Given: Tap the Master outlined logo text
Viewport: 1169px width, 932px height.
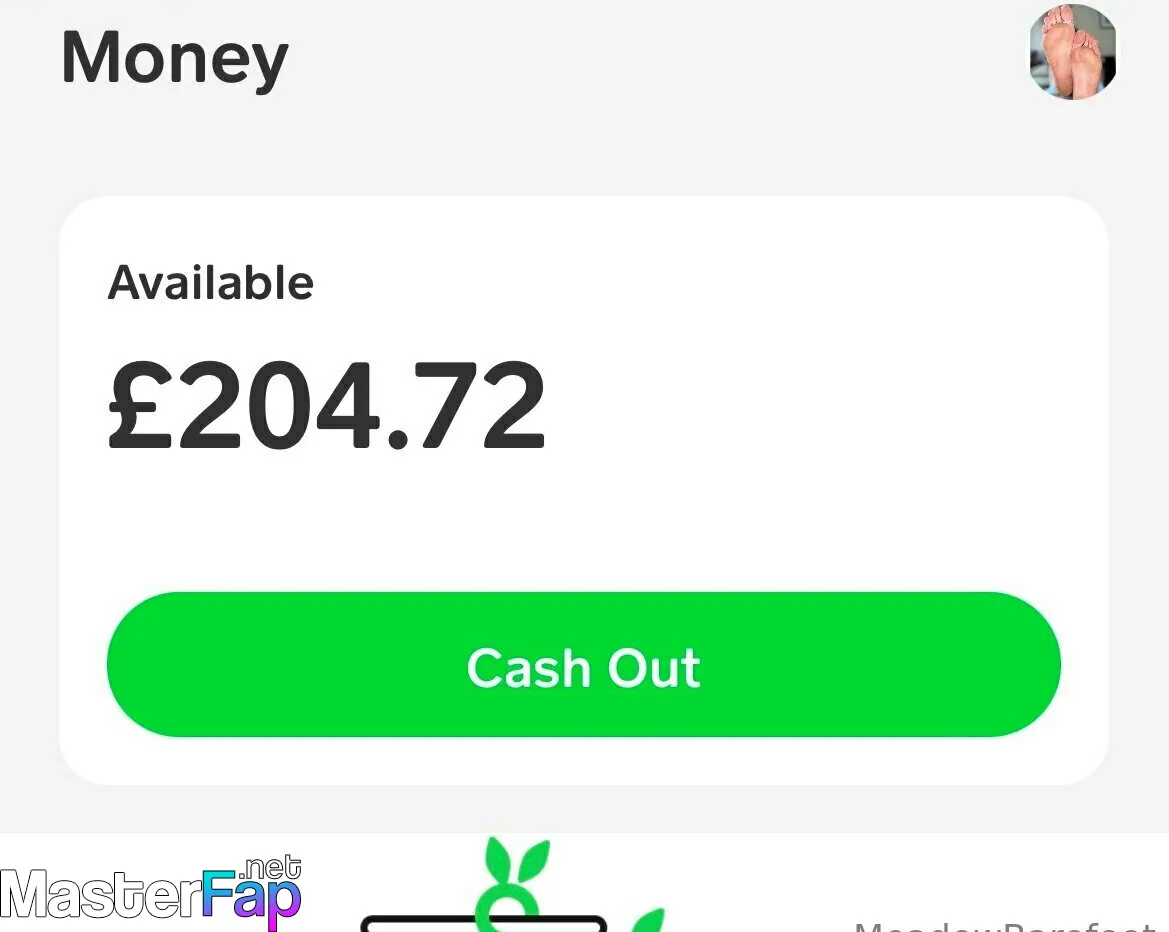Looking at the screenshot, I should point(101,895).
